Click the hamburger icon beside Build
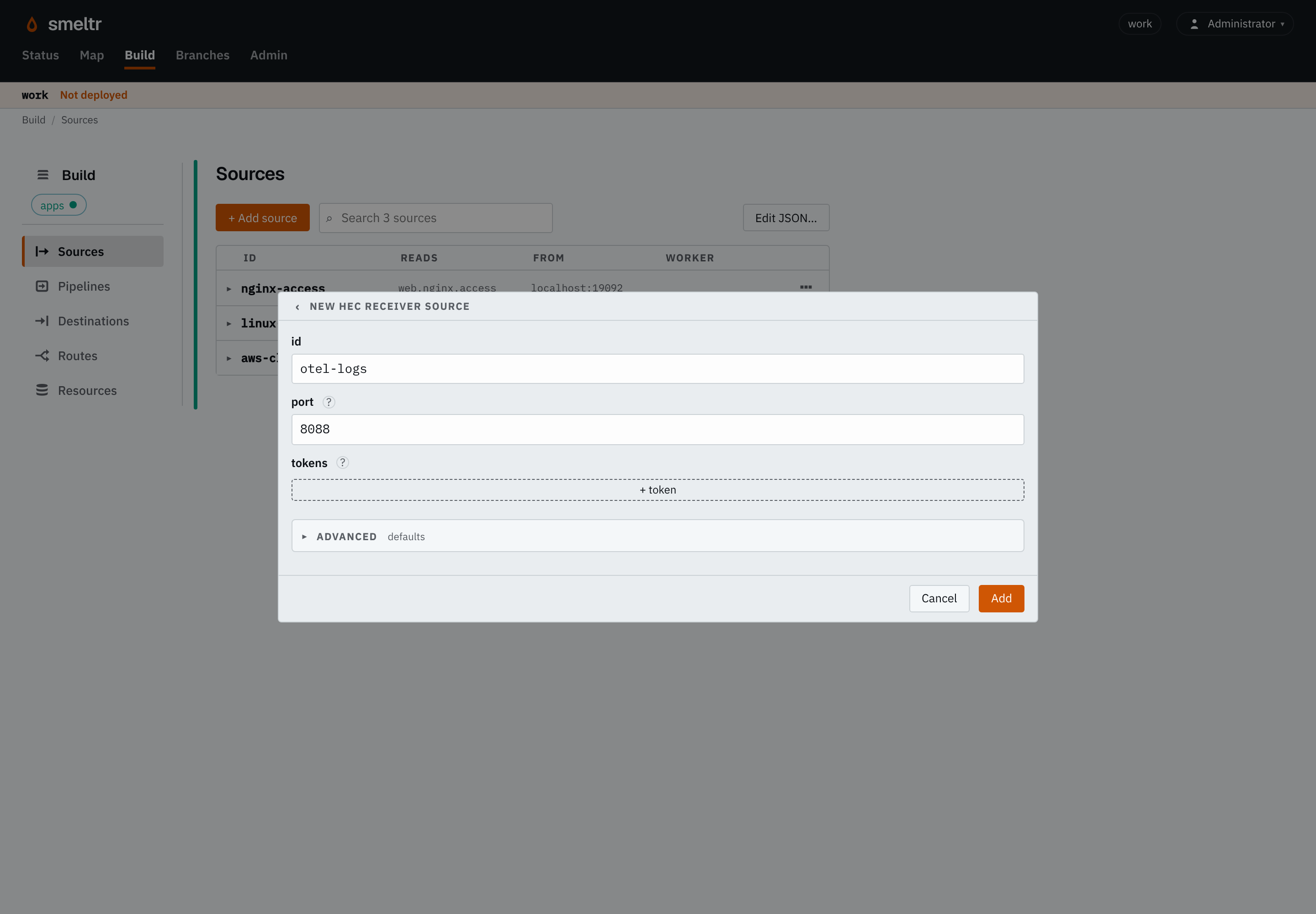The width and height of the screenshot is (1316, 914). [x=43, y=175]
